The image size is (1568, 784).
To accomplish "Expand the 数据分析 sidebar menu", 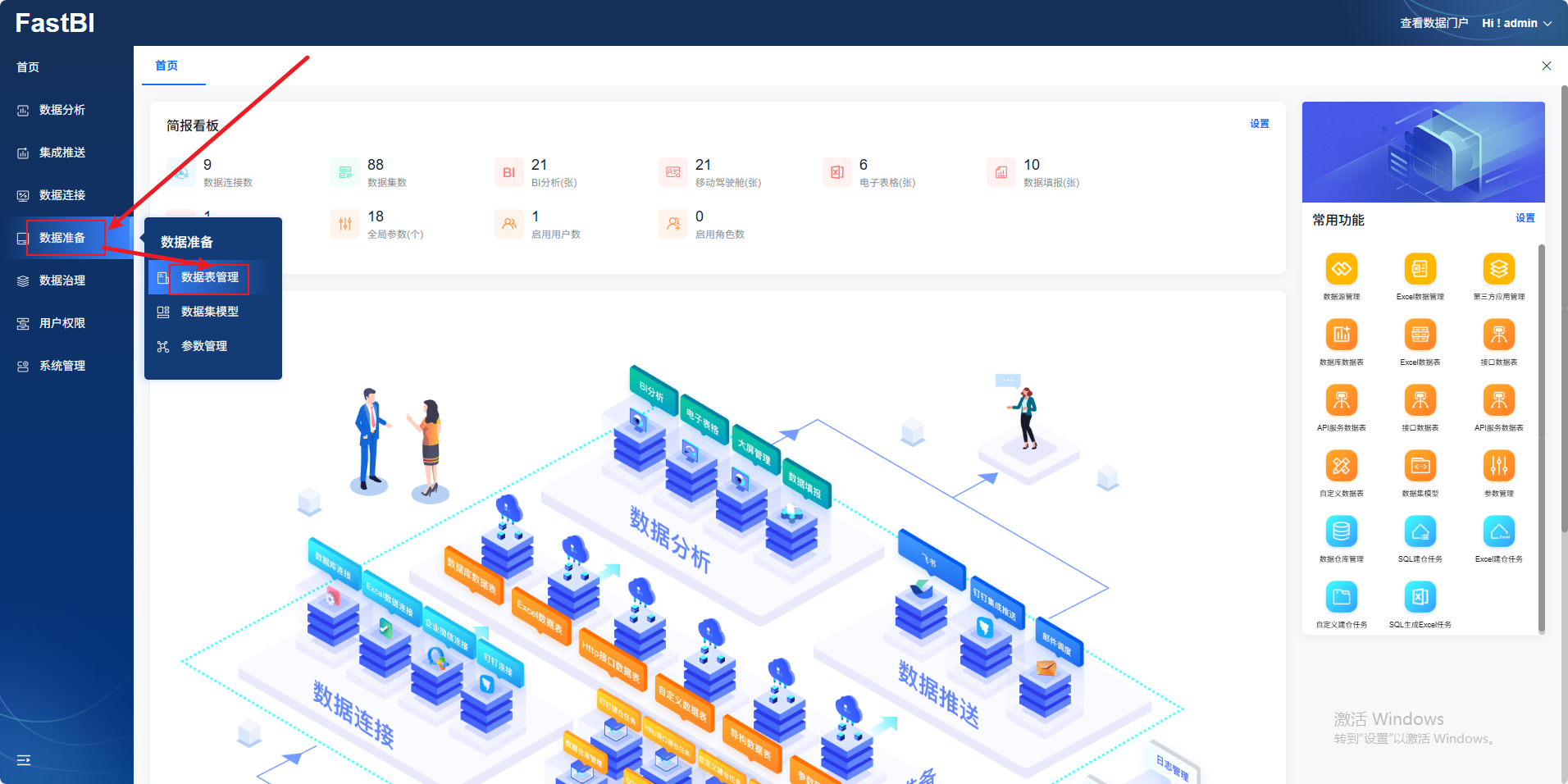I will point(62,110).
